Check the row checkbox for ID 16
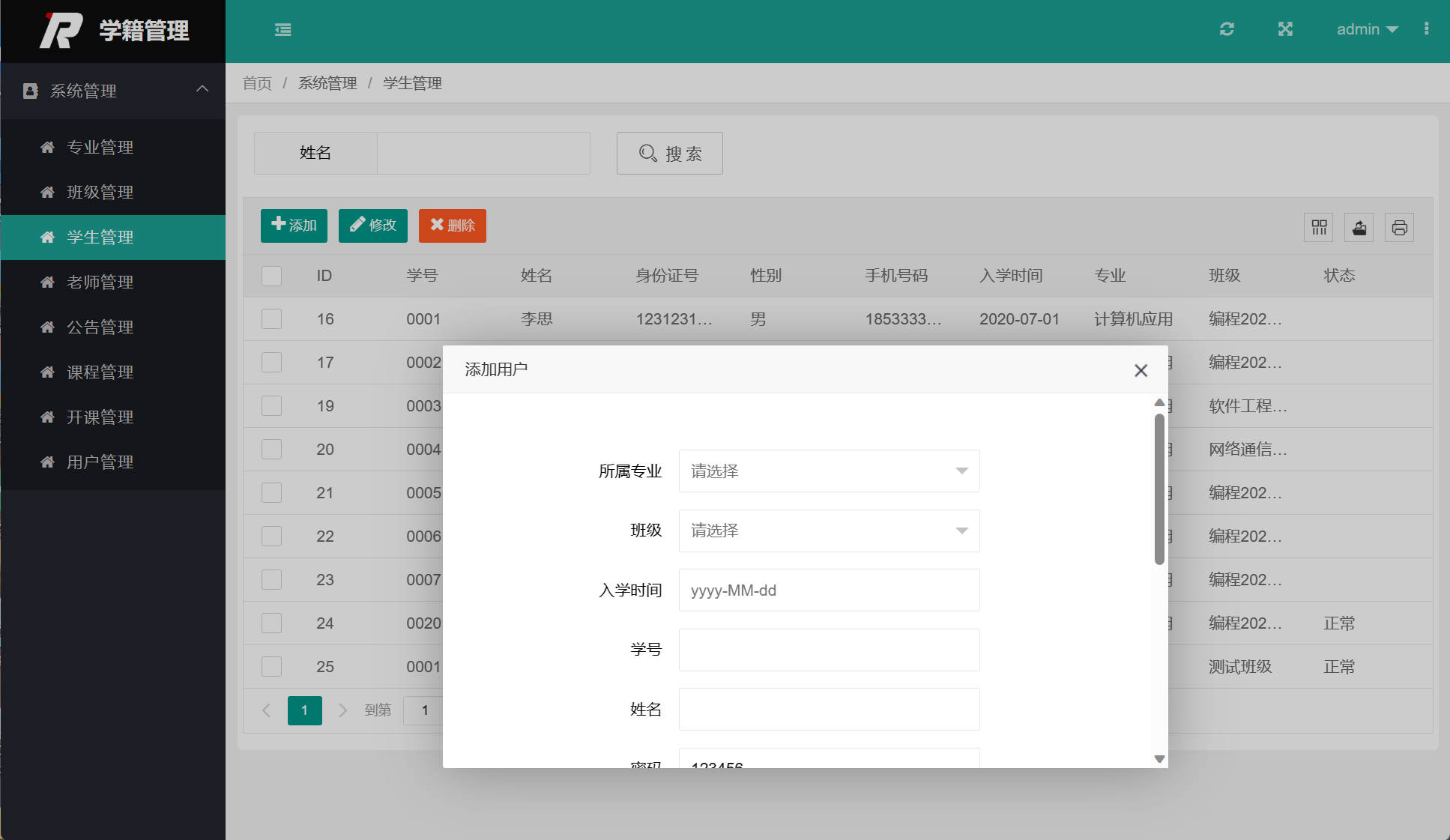Screen dimensions: 1450x840 coord(271,318)
